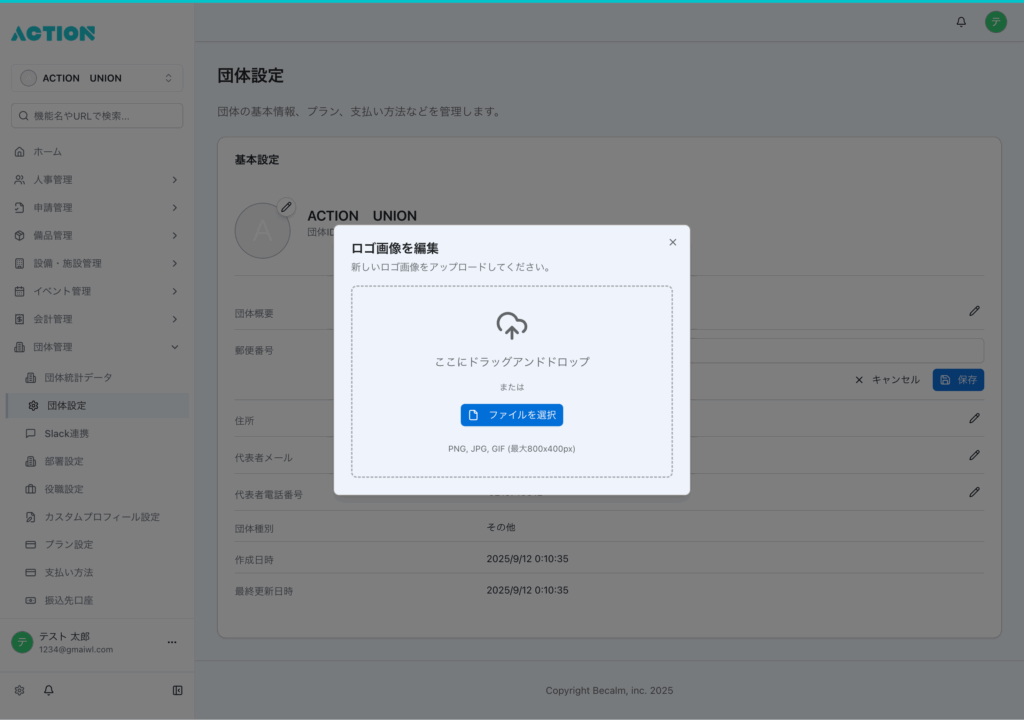
Task: Close the logo image edit dialog
Action: (672, 242)
